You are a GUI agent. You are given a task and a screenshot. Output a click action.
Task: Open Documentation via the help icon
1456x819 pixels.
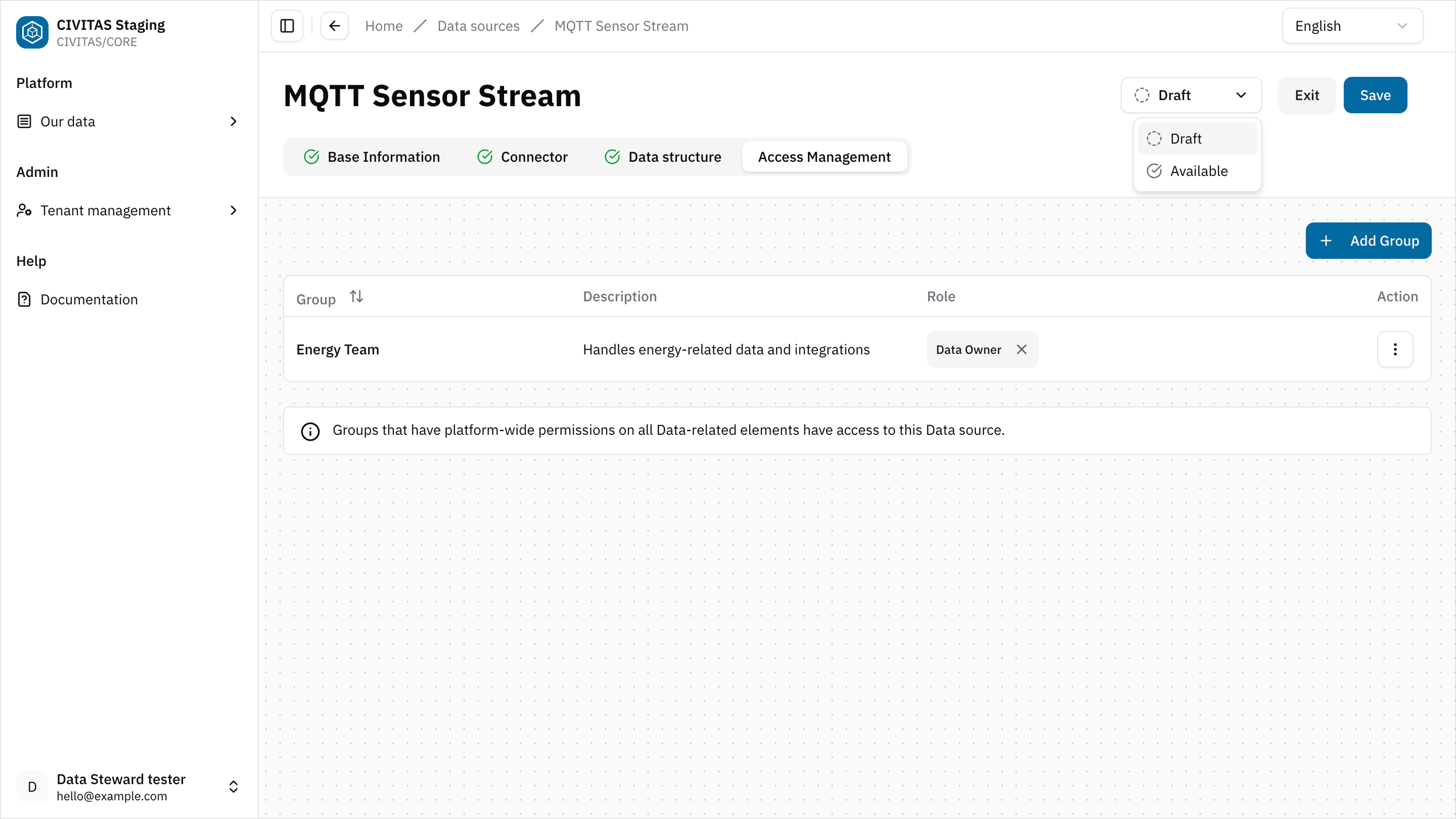24,299
